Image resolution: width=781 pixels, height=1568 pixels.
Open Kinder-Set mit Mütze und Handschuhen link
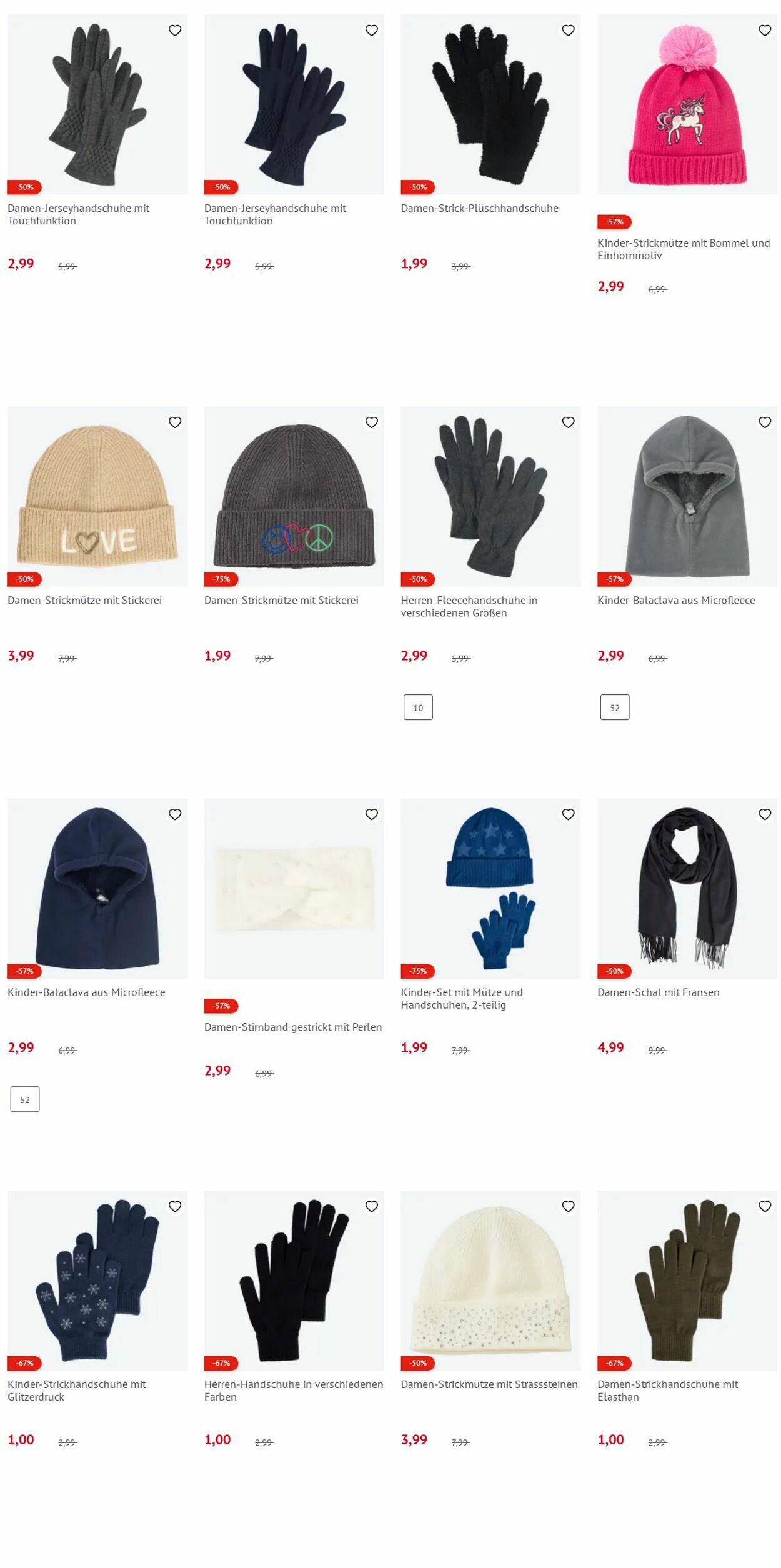[462, 999]
